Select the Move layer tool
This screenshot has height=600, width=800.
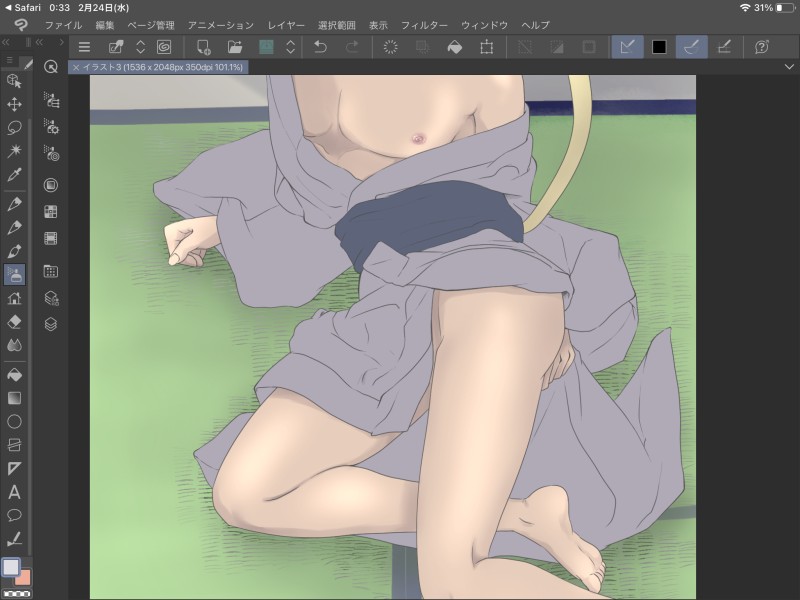point(14,105)
